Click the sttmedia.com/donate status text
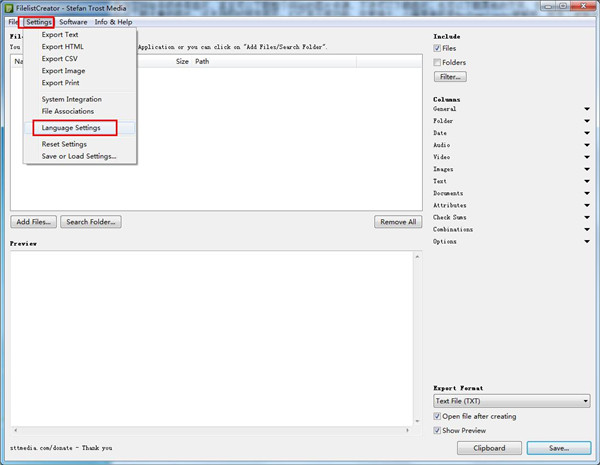 (x=61, y=448)
